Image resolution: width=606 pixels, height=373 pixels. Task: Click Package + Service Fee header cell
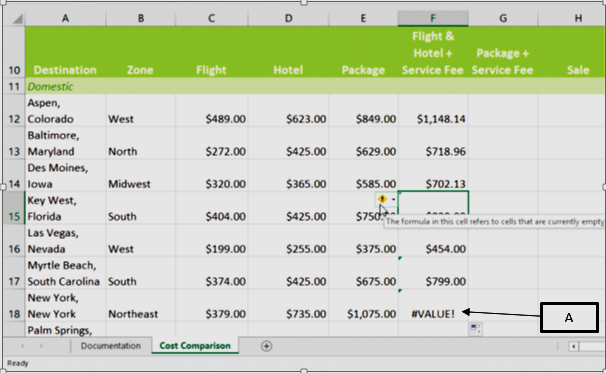(x=503, y=52)
